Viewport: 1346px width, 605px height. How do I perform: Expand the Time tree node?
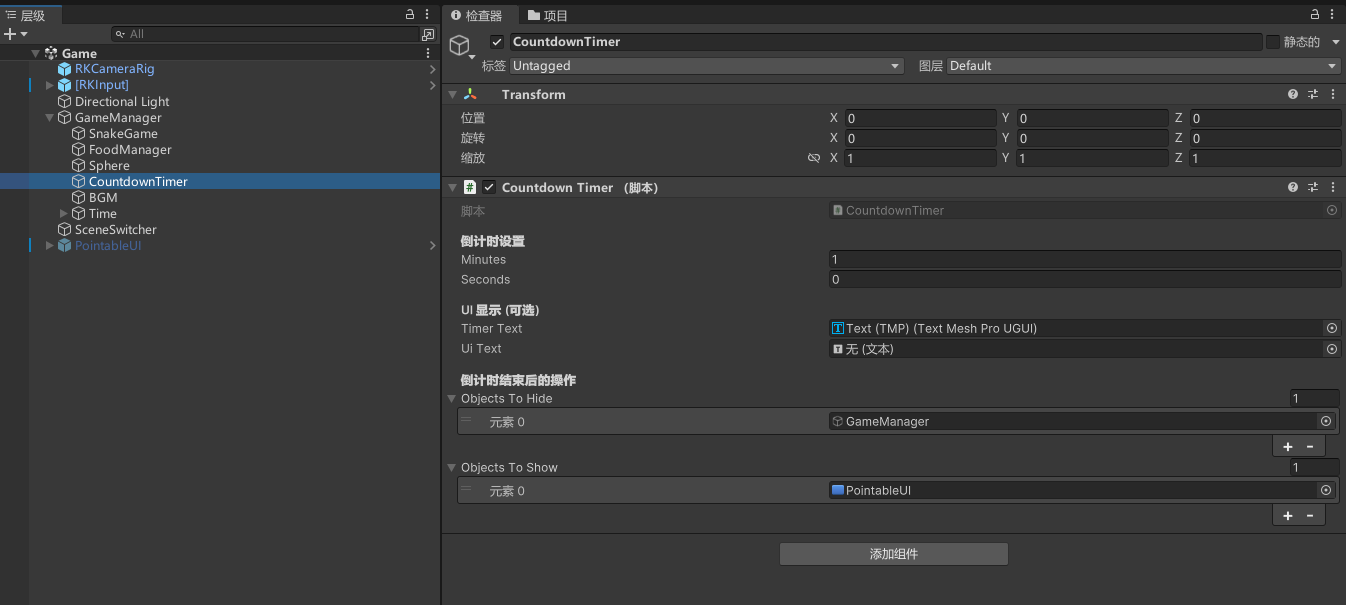(64, 213)
